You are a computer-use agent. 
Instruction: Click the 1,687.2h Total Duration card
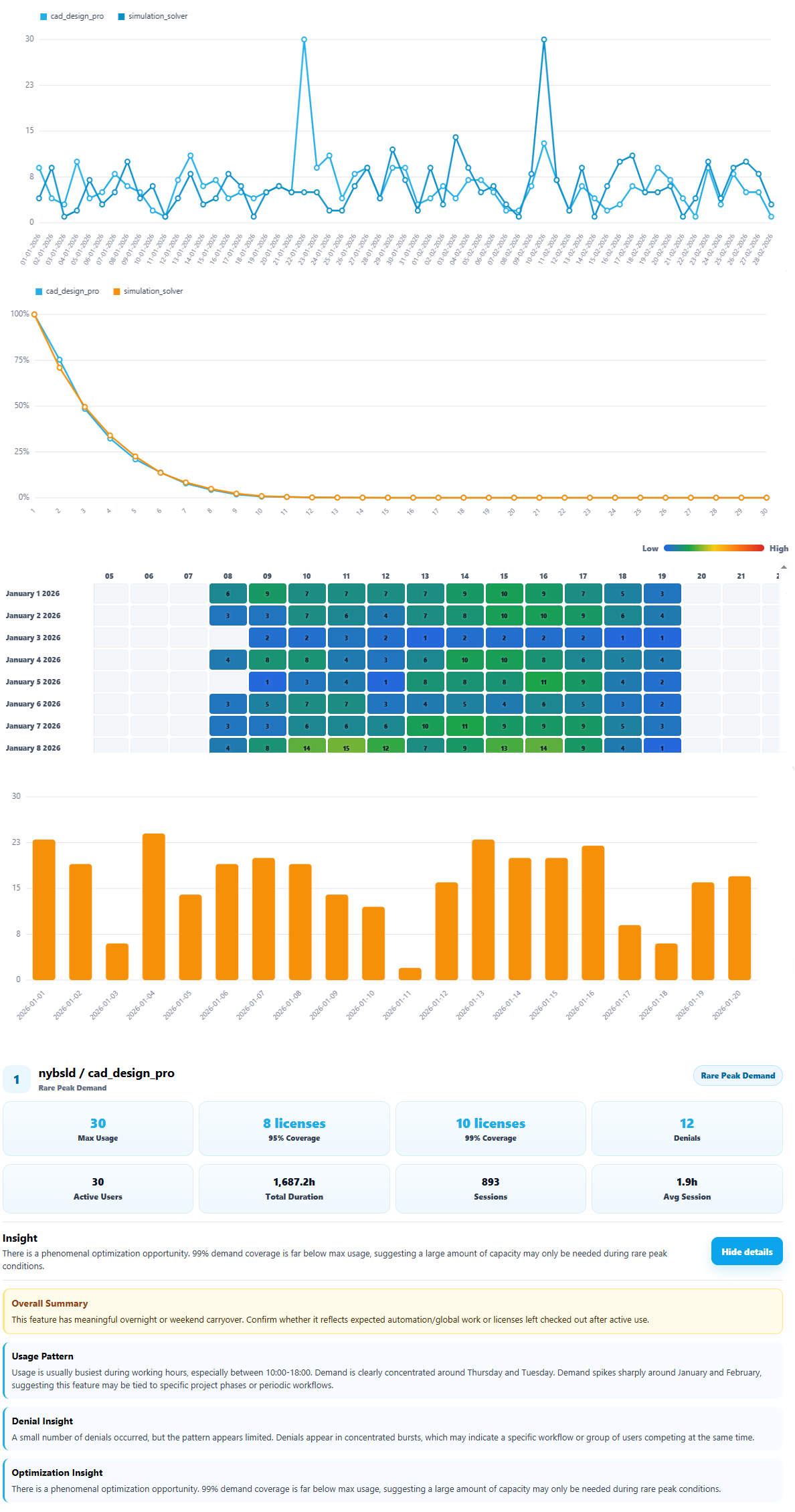[x=294, y=1189]
